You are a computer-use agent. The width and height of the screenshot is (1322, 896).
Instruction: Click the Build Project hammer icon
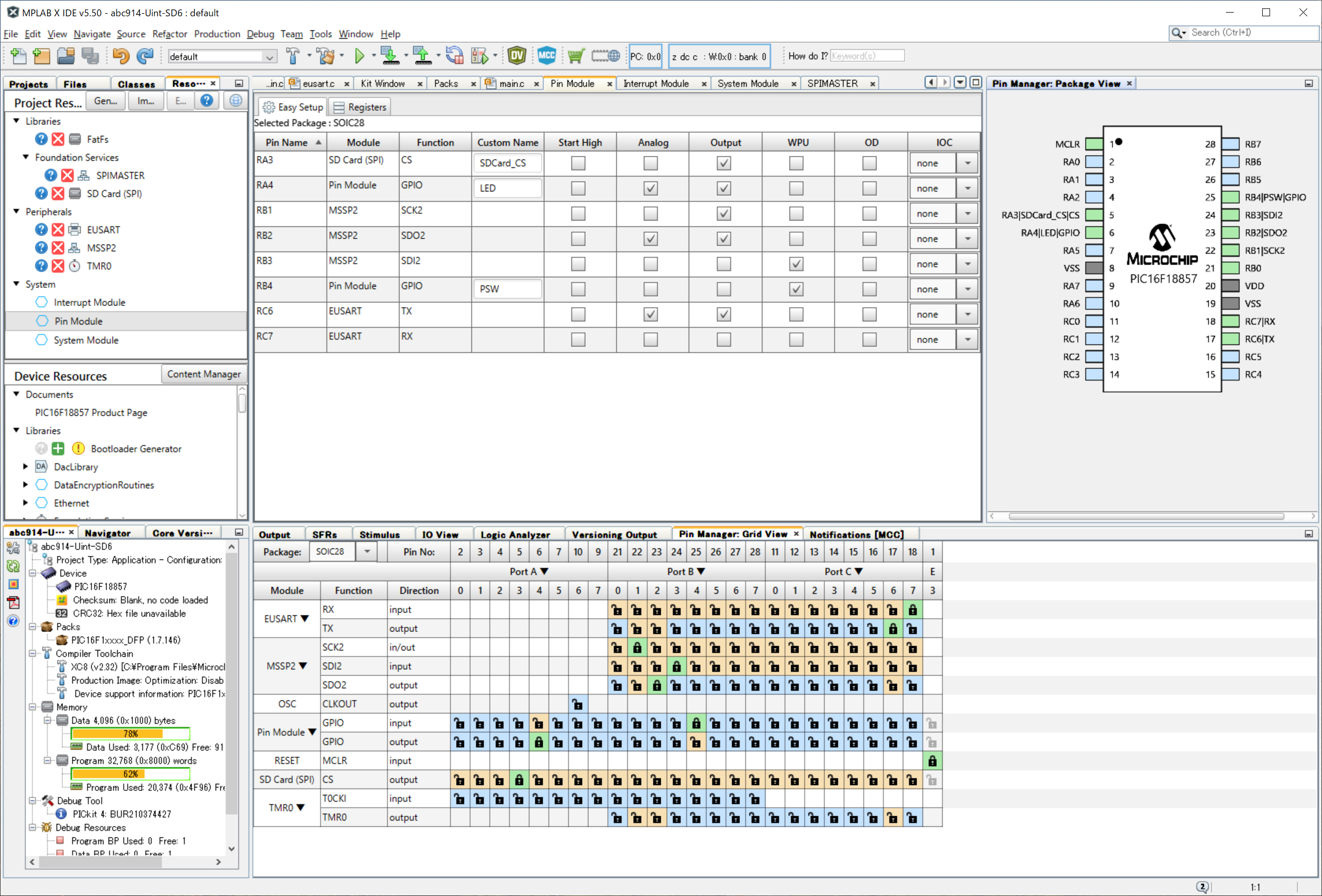point(293,56)
